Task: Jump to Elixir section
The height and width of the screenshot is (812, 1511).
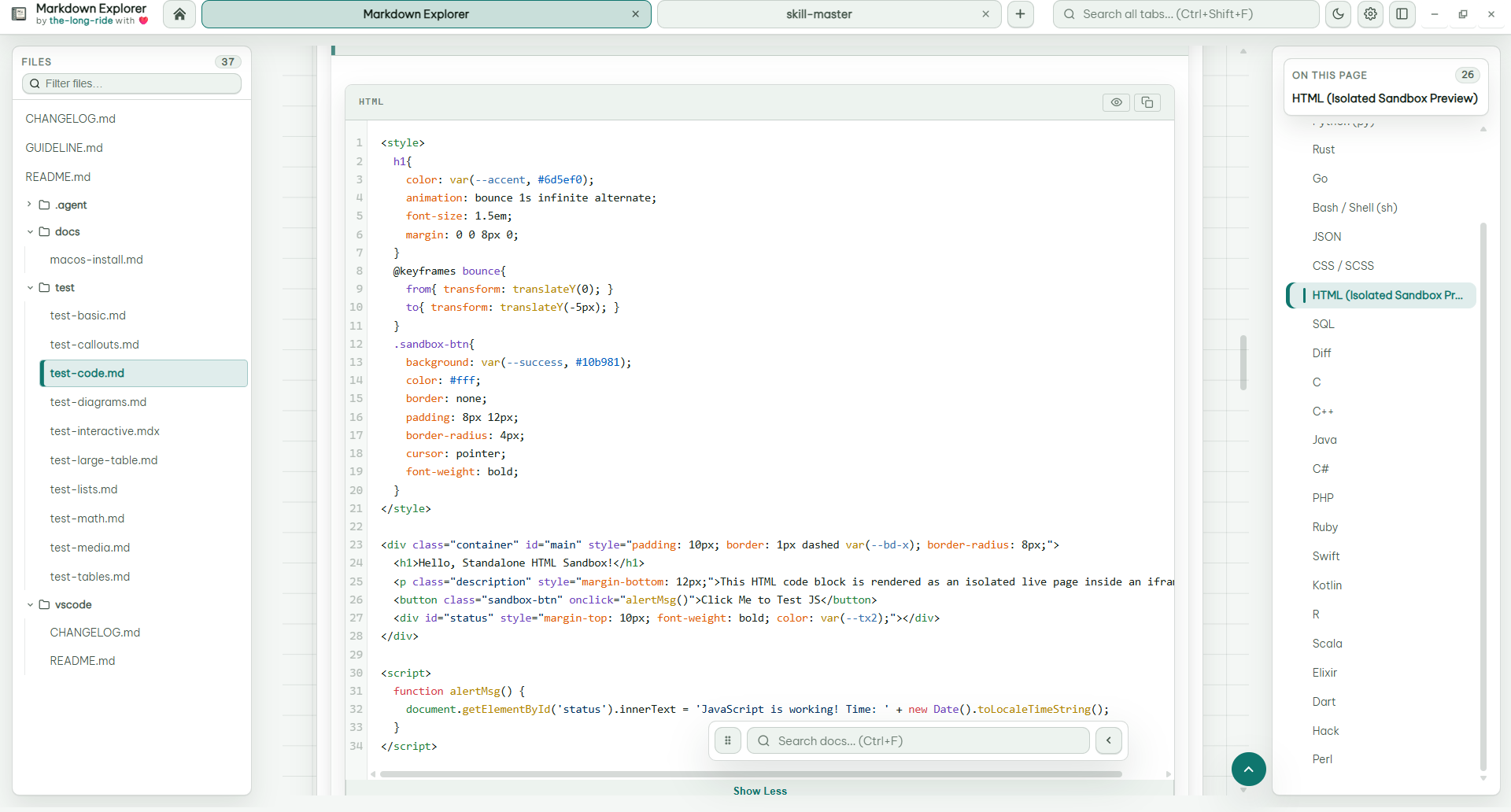Action: (1324, 673)
